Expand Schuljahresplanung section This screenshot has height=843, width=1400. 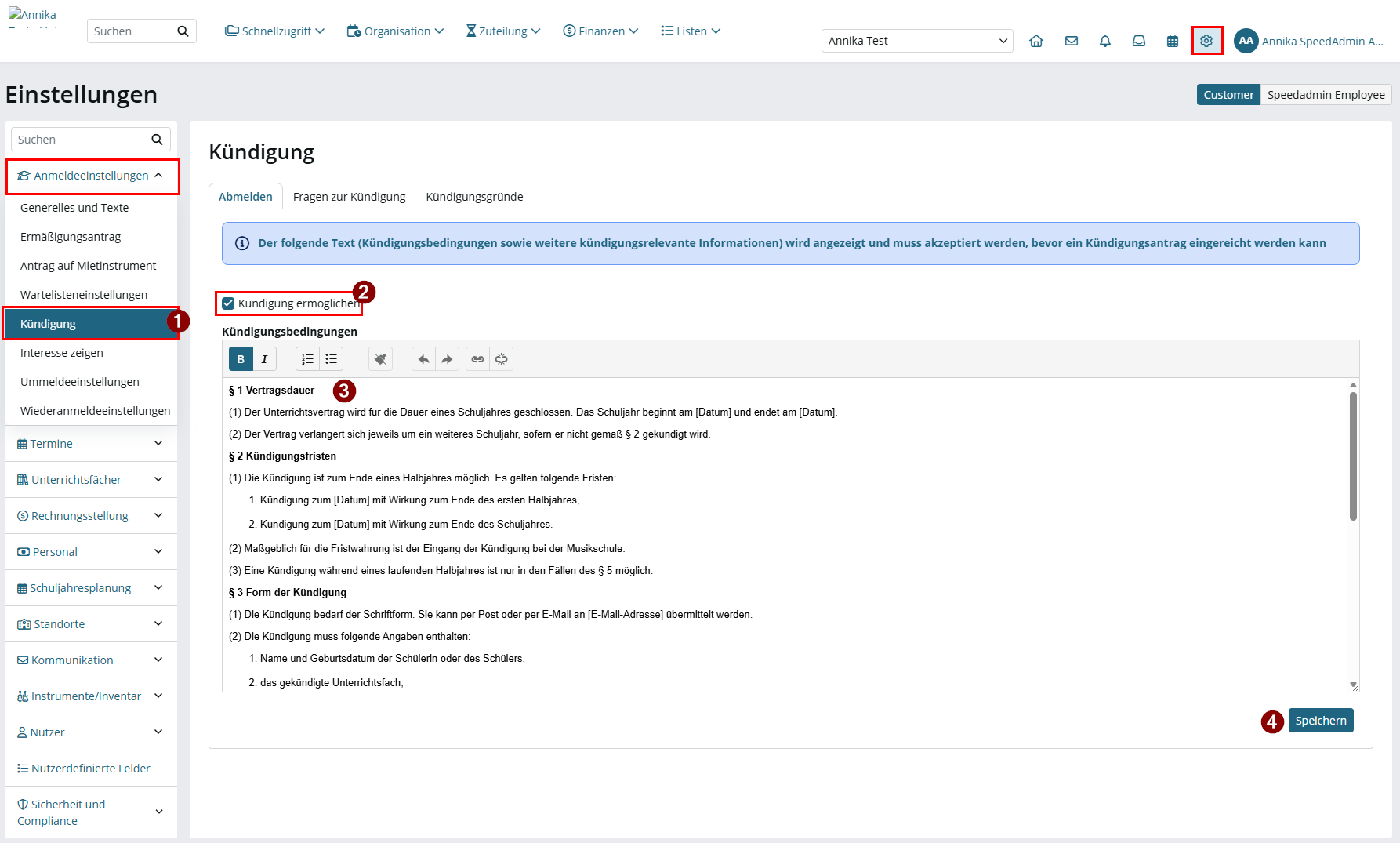[x=91, y=588]
